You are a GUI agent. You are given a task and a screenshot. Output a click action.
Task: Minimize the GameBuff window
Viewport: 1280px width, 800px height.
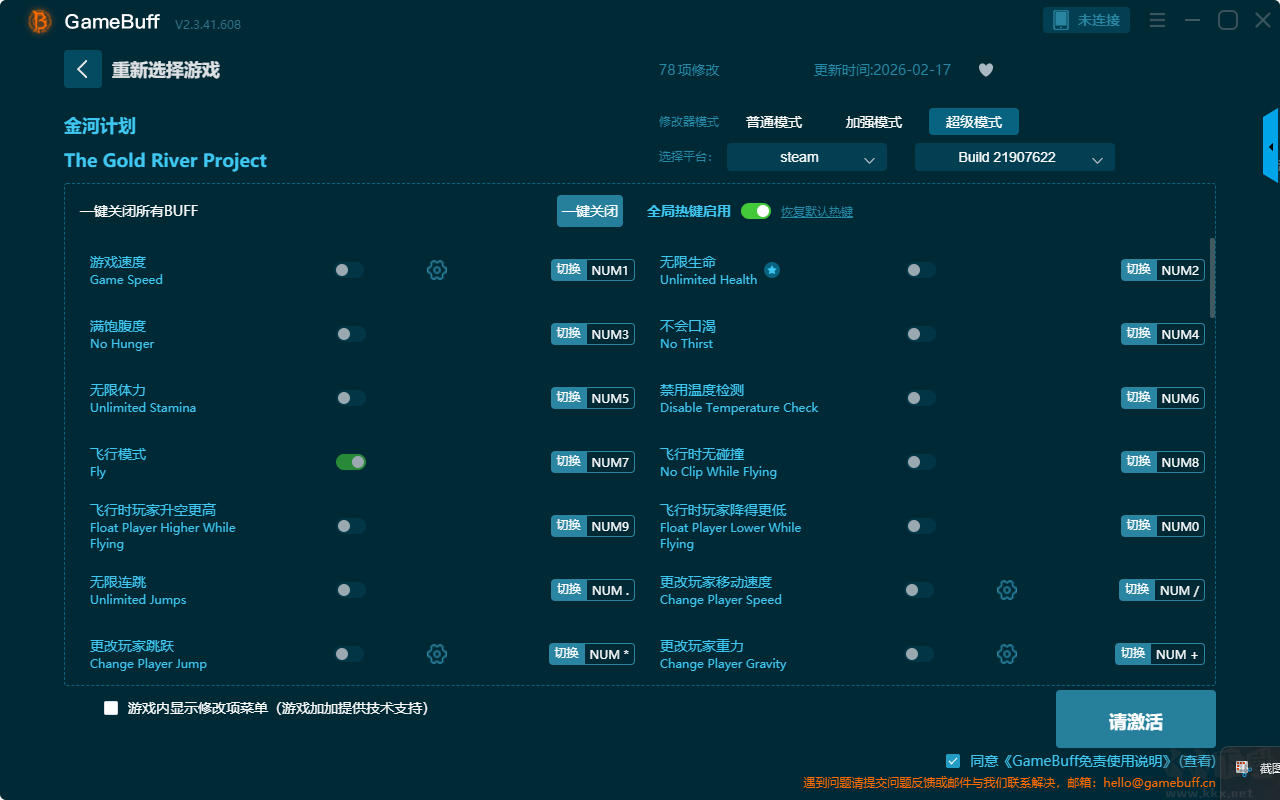click(1193, 21)
